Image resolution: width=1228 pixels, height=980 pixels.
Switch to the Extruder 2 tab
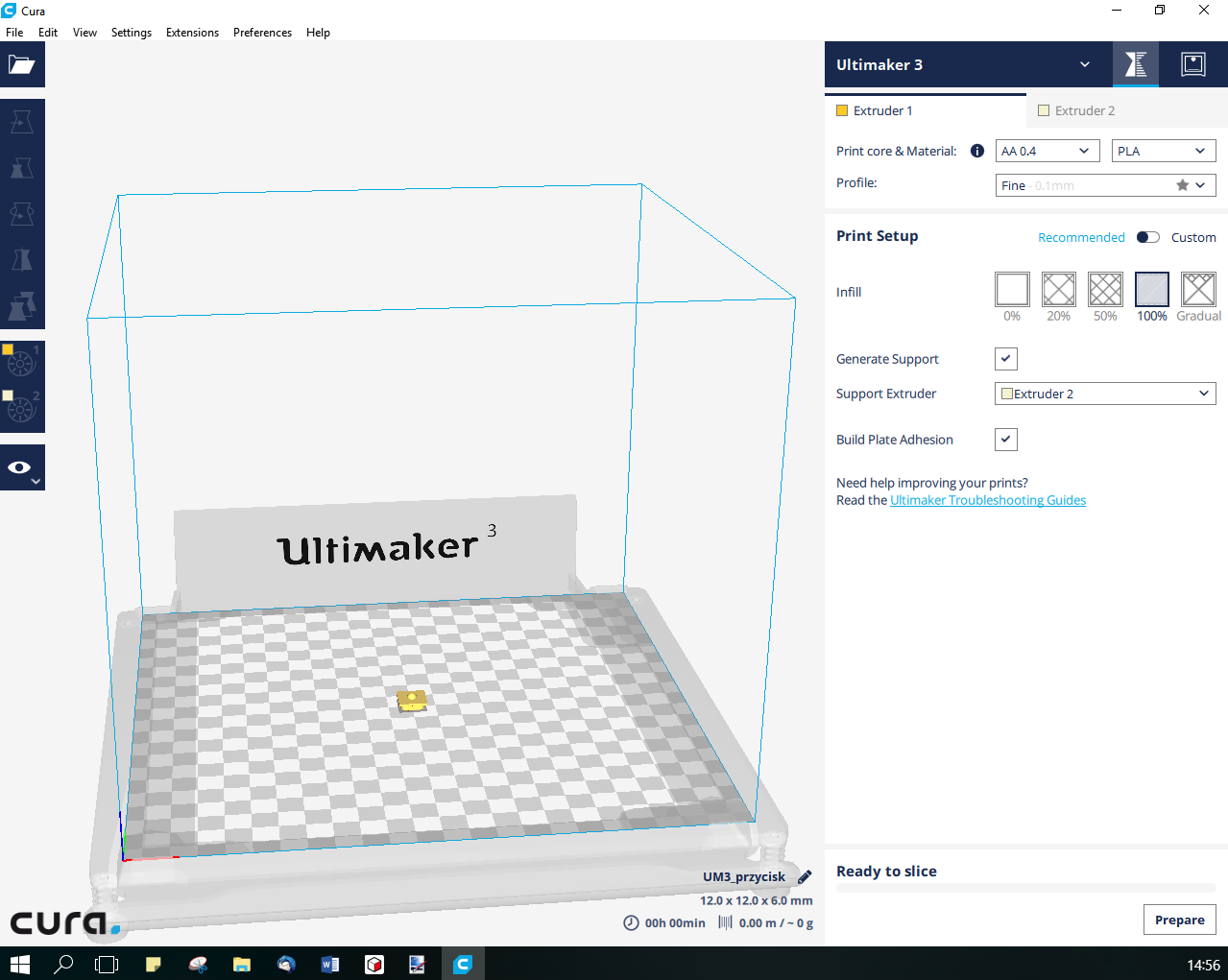coord(1127,110)
